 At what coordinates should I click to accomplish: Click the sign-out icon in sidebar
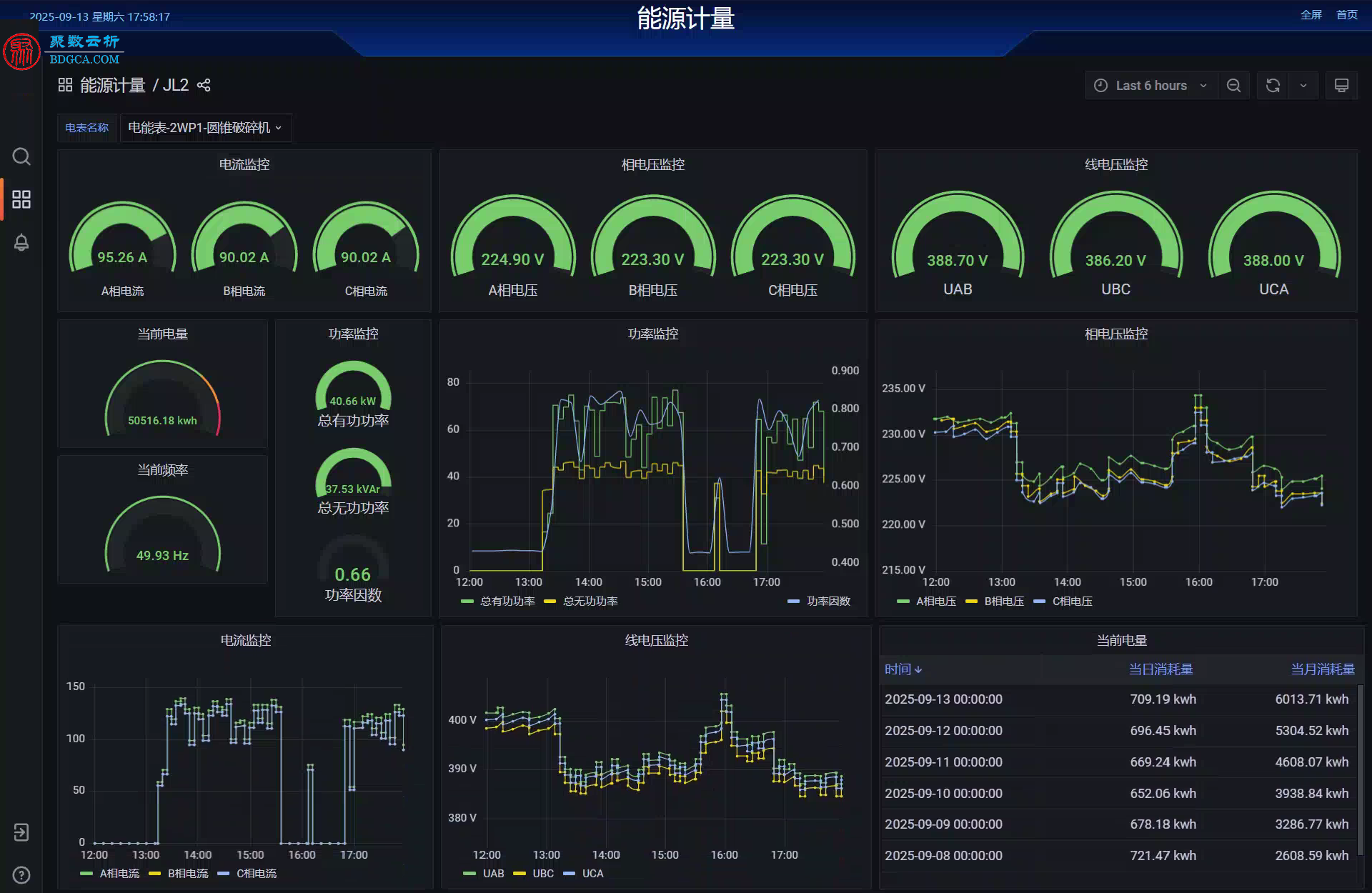pos(21,832)
